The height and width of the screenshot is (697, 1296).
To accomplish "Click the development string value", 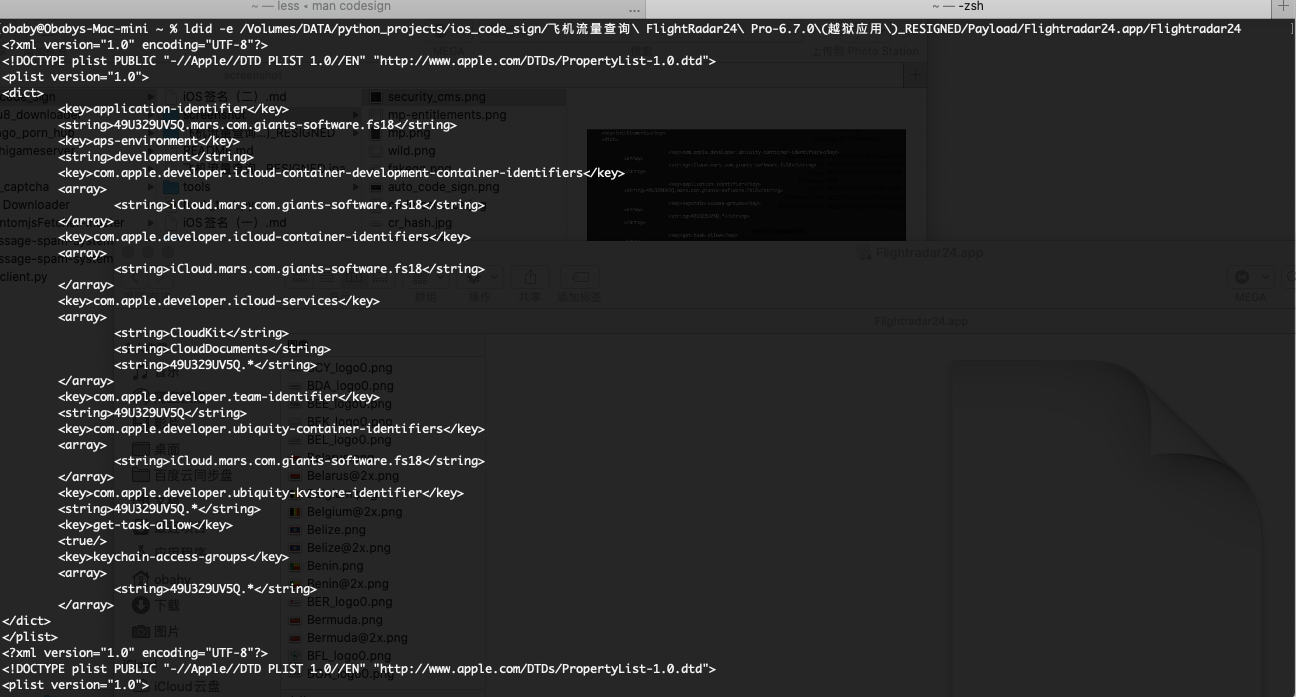I will (x=155, y=157).
